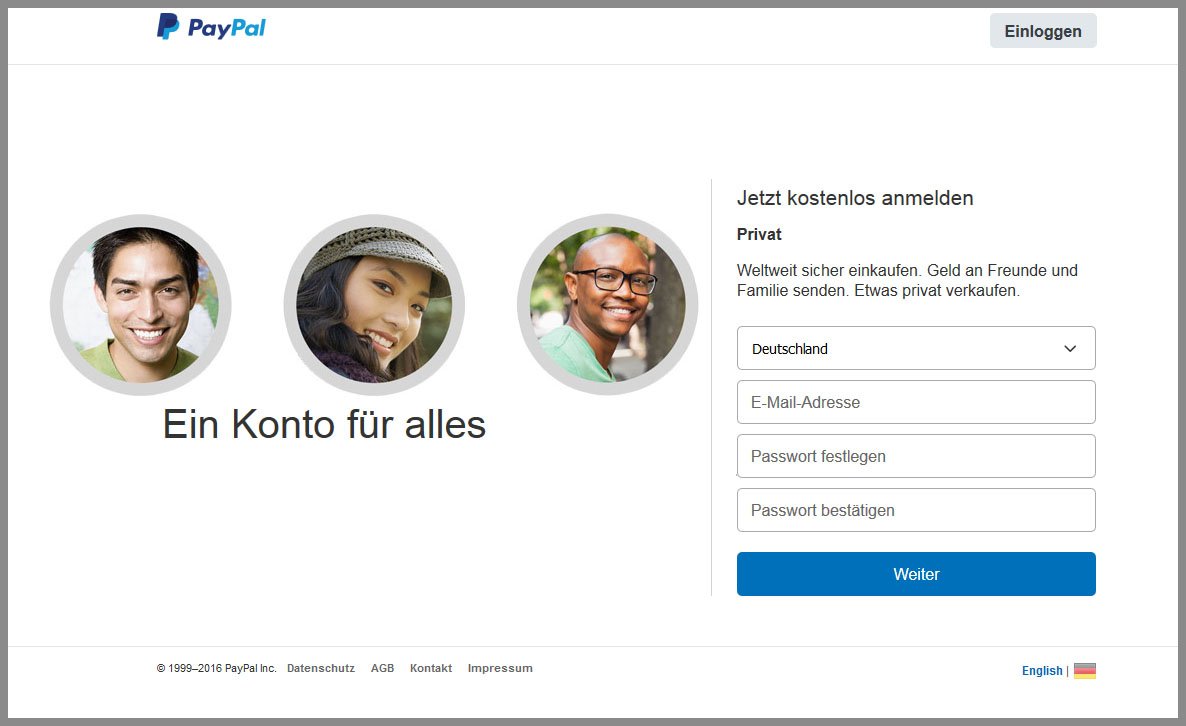Image resolution: width=1186 pixels, height=726 pixels.
Task: Click the PayPal copyright notice text
Action: pos(216,667)
